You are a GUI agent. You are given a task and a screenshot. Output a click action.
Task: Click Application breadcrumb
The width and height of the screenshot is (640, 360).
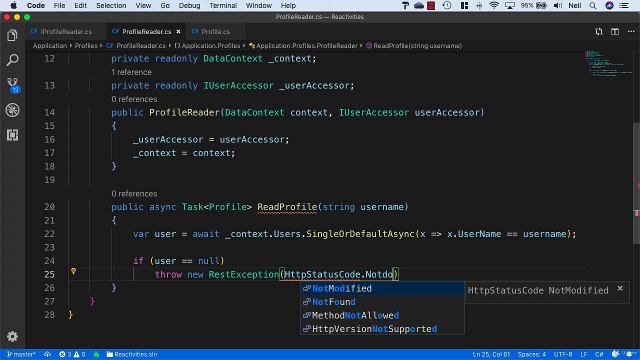pyautogui.click(x=50, y=46)
